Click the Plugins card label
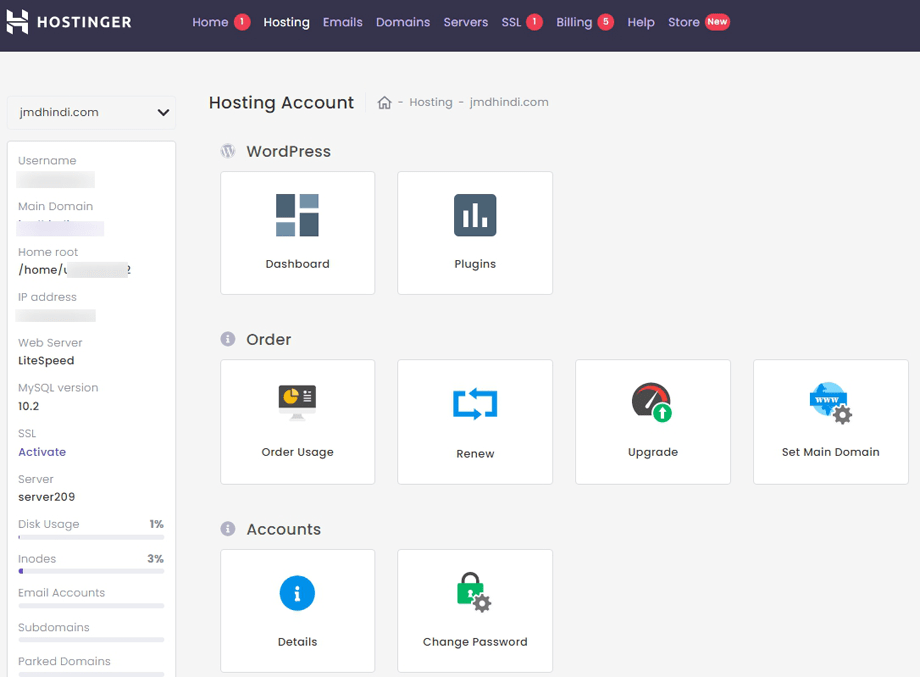The image size is (920, 677). click(x=475, y=264)
